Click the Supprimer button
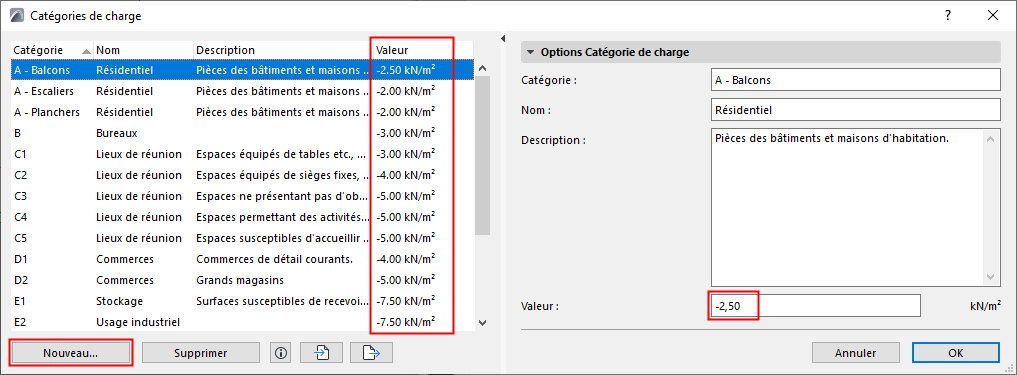Image resolution: width=1017 pixels, height=375 pixels. click(x=200, y=353)
